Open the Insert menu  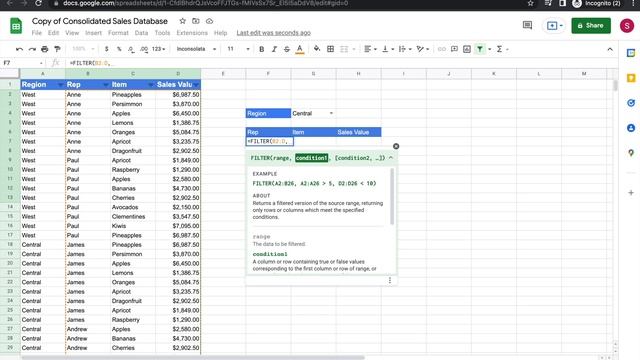93,33
